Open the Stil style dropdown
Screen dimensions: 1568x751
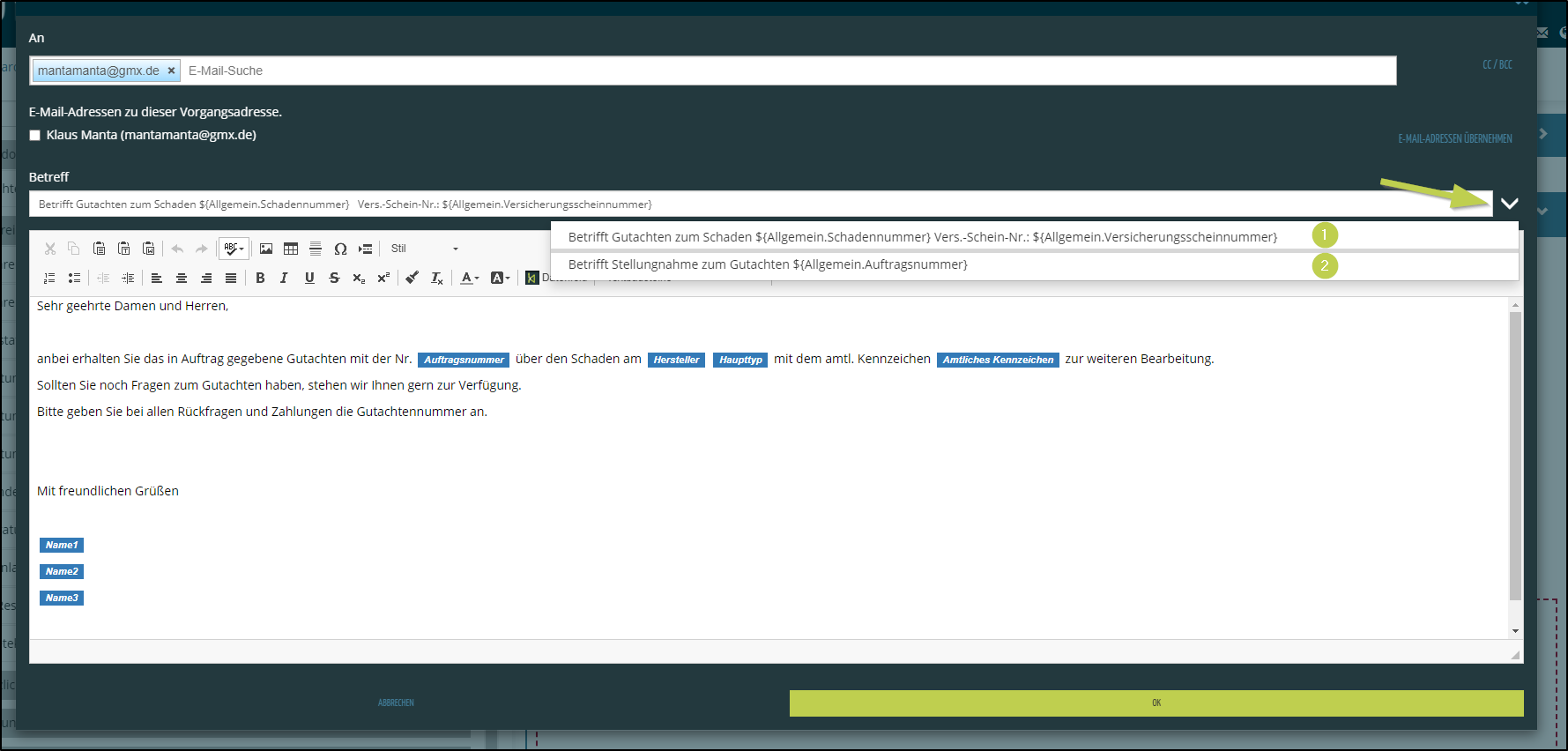[424, 249]
